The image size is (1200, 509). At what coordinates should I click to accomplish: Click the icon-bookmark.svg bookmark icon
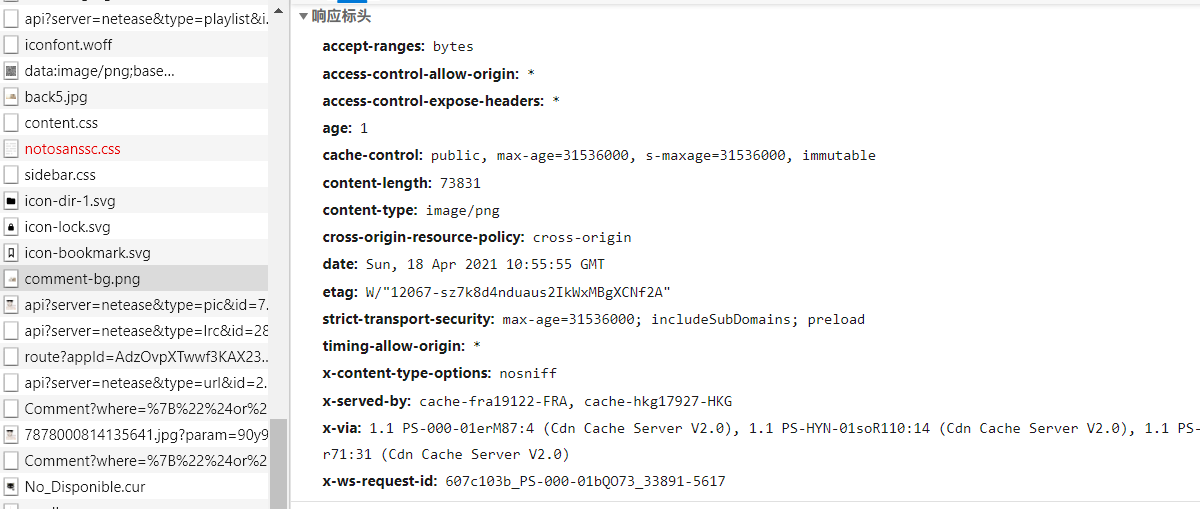click(x=11, y=253)
